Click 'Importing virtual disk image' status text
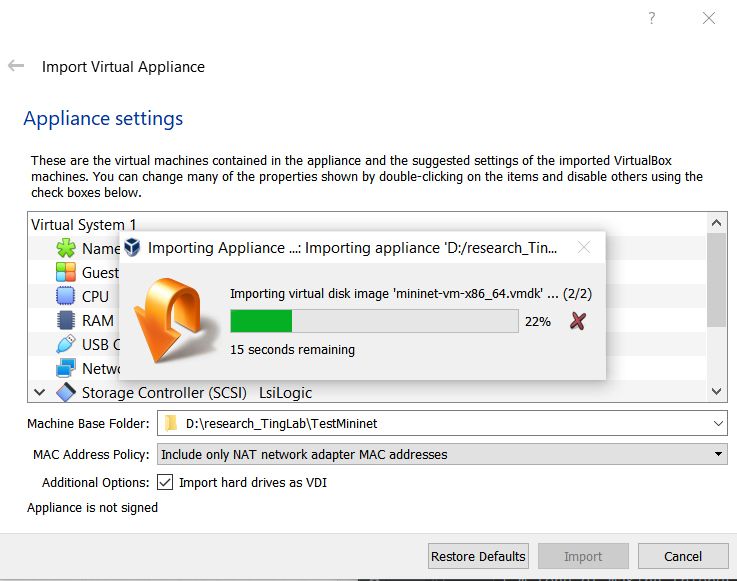The height and width of the screenshot is (581, 737). (x=410, y=293)
